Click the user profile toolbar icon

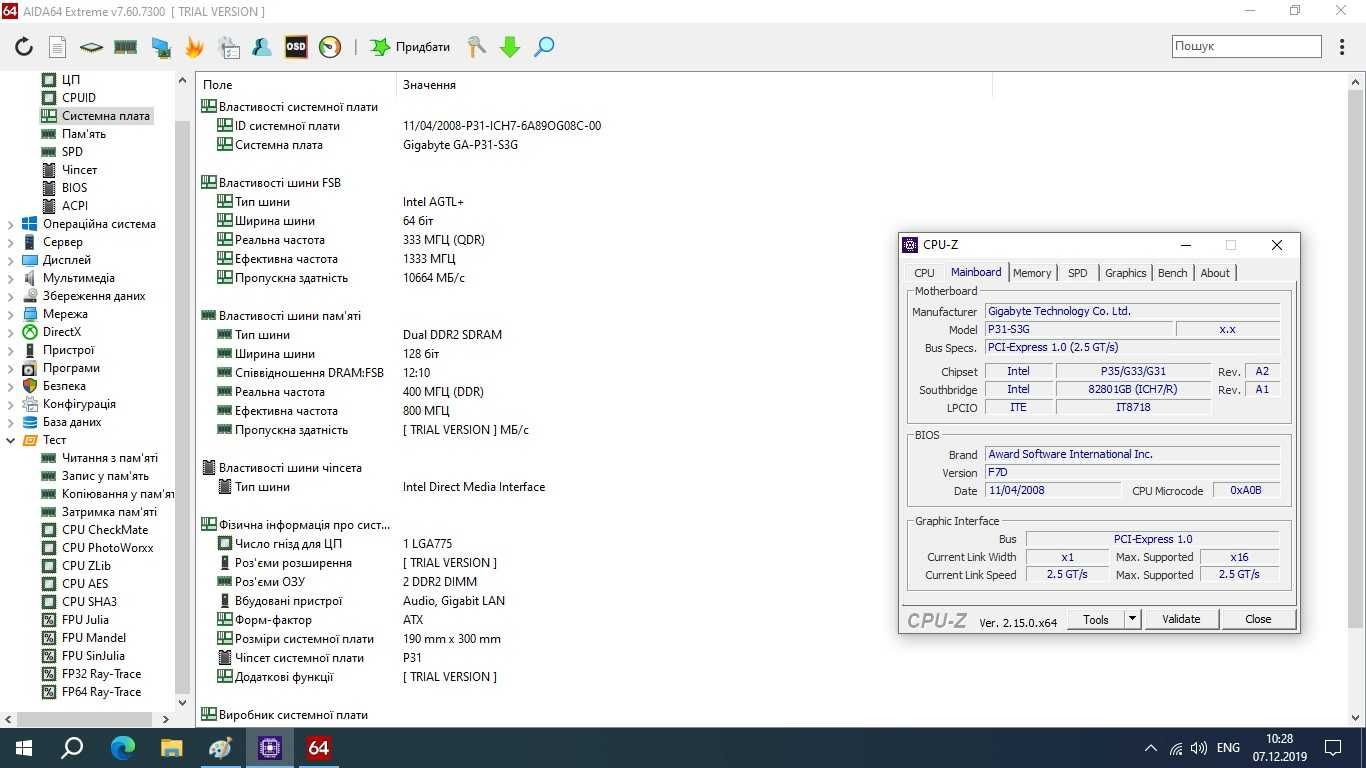pos(262,47)
